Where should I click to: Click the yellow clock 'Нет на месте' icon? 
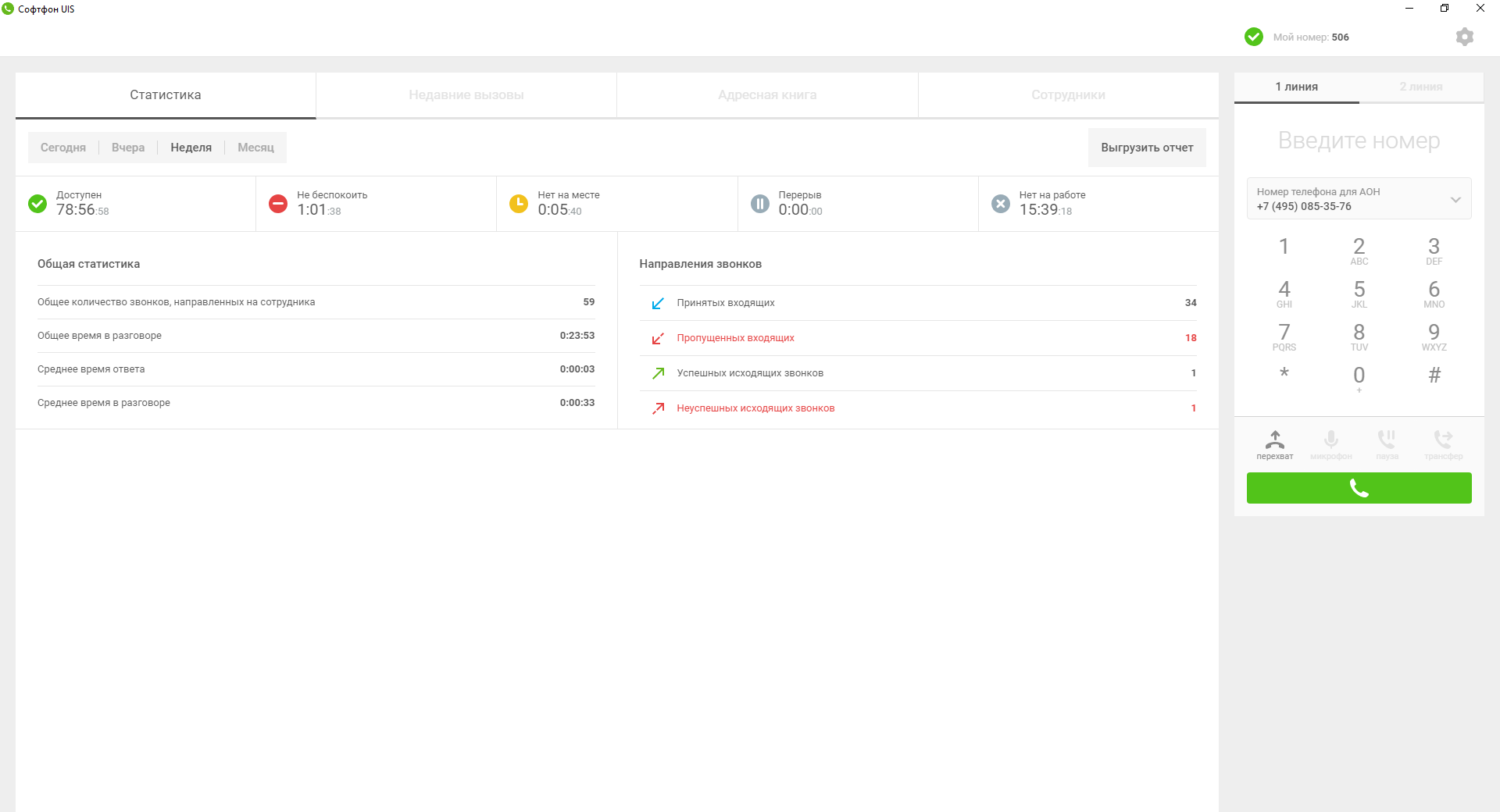point(518,204)
